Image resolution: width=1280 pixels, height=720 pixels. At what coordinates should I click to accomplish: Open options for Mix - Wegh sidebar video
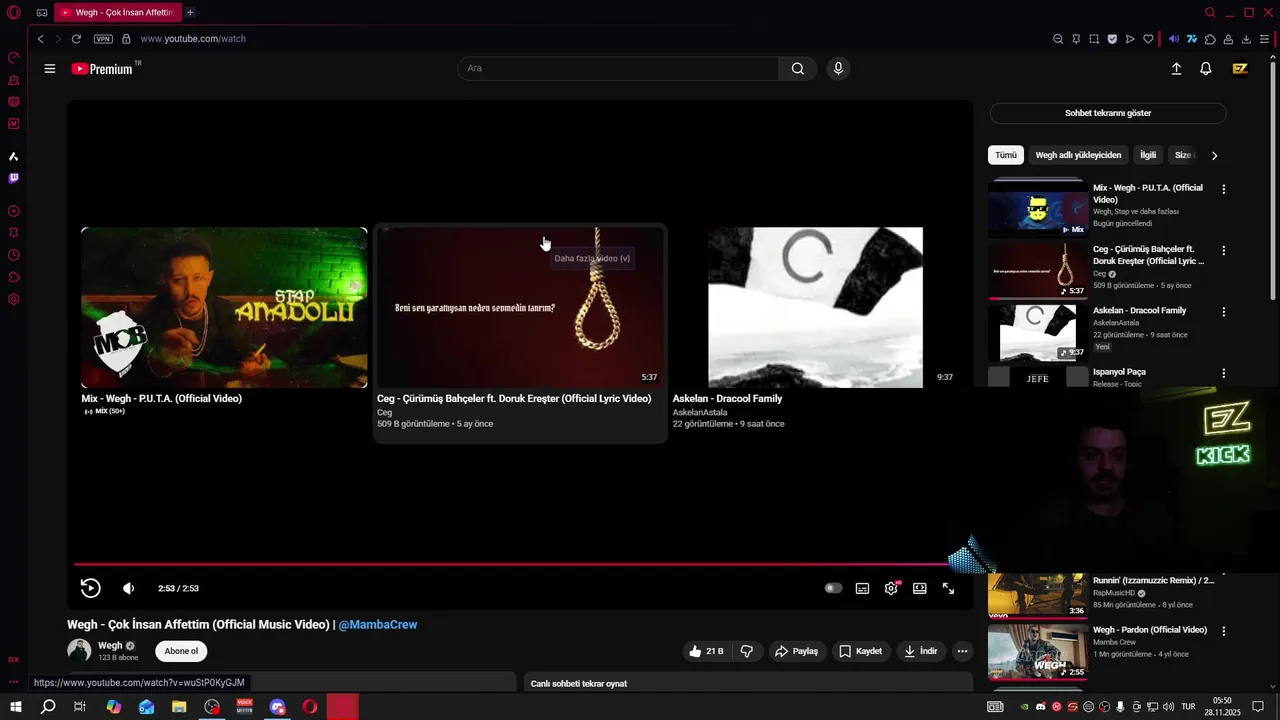[x=1223, y=189]
